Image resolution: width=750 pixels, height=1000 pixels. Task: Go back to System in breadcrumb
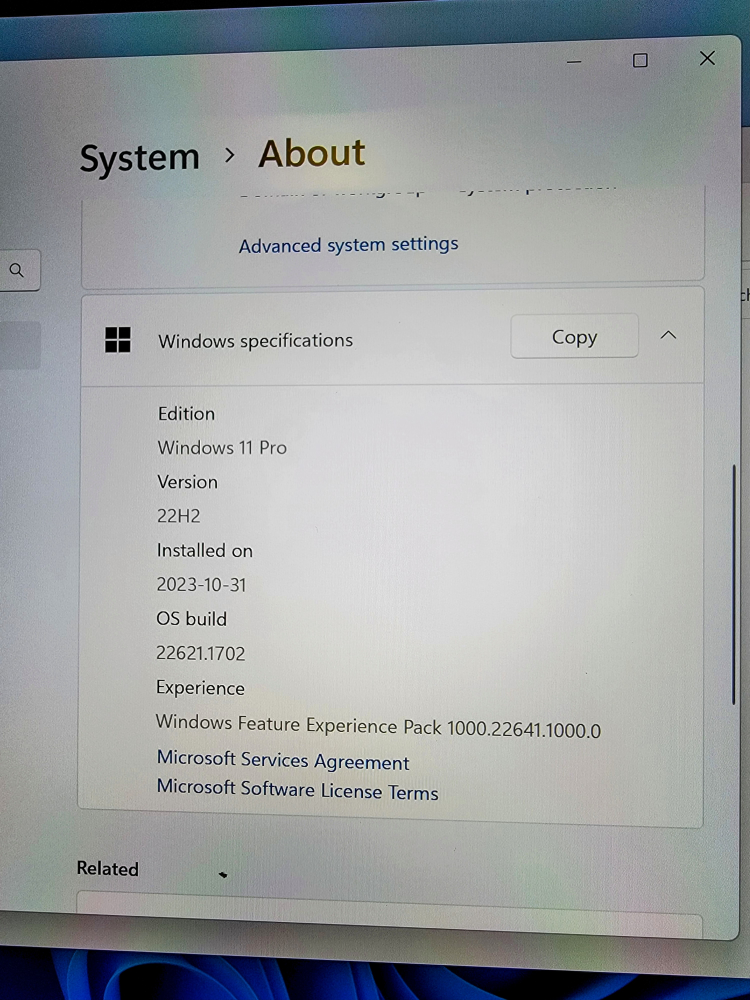139,158
